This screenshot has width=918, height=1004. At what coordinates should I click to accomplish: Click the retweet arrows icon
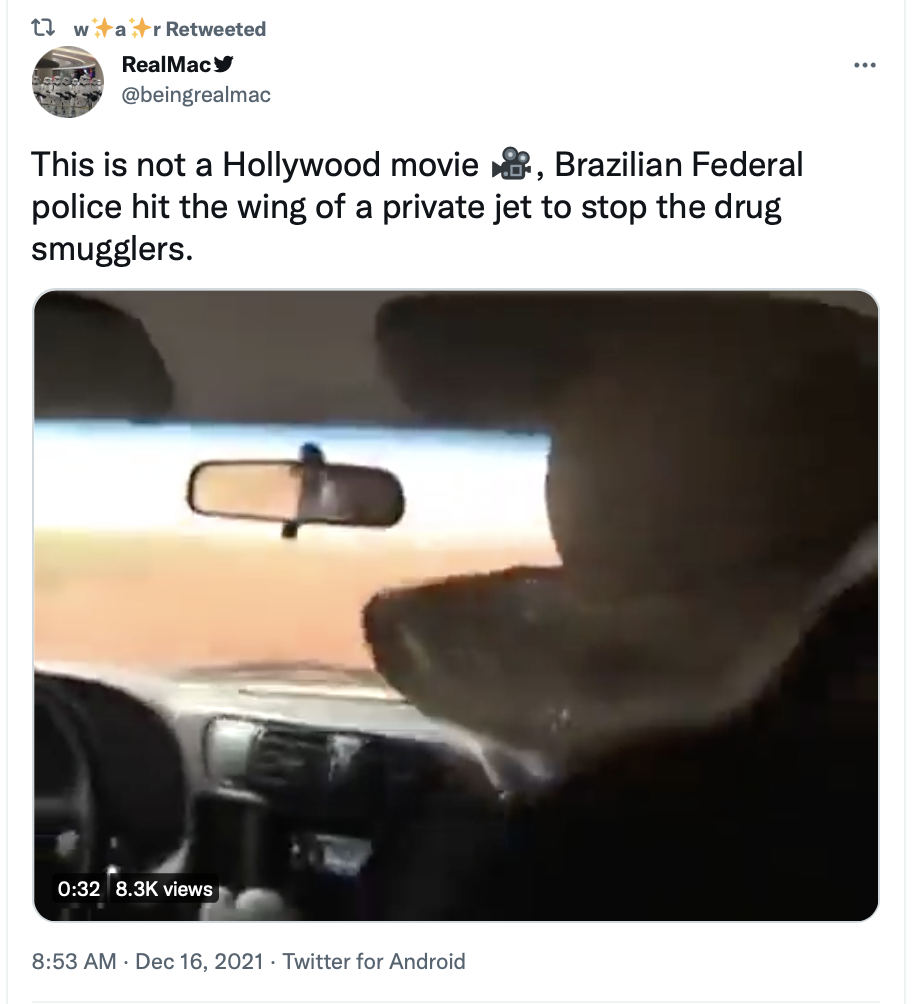(44, 28)
